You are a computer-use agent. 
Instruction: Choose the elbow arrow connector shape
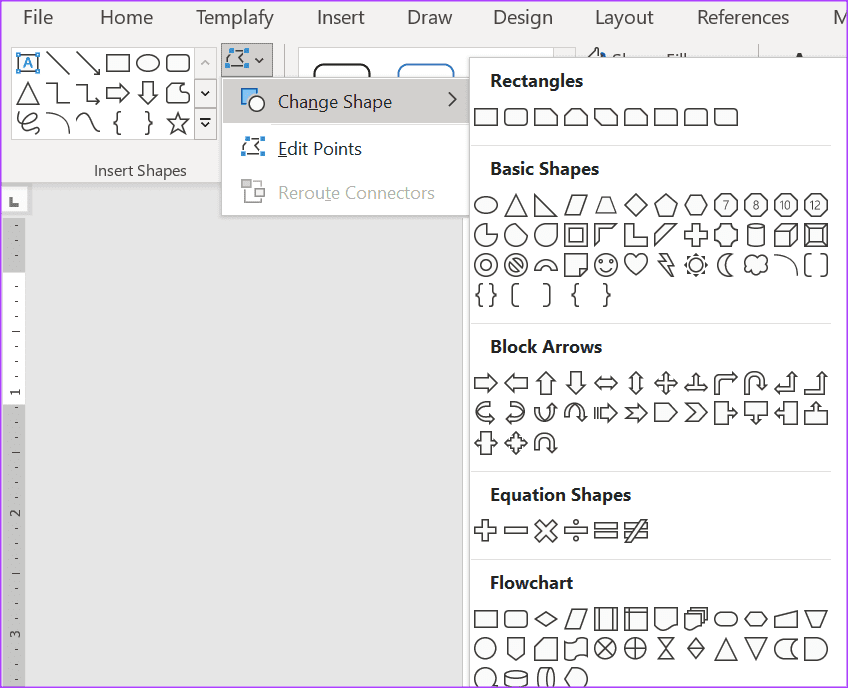coord(88,94)
